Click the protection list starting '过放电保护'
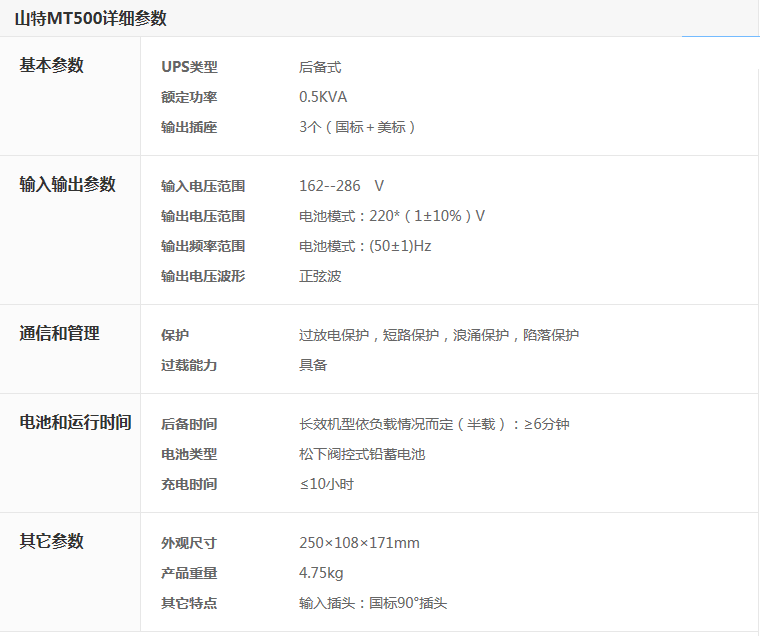Image resolution: width=760 pixels, height=636 pixels. pyautogui.click(x=439, y=335)
